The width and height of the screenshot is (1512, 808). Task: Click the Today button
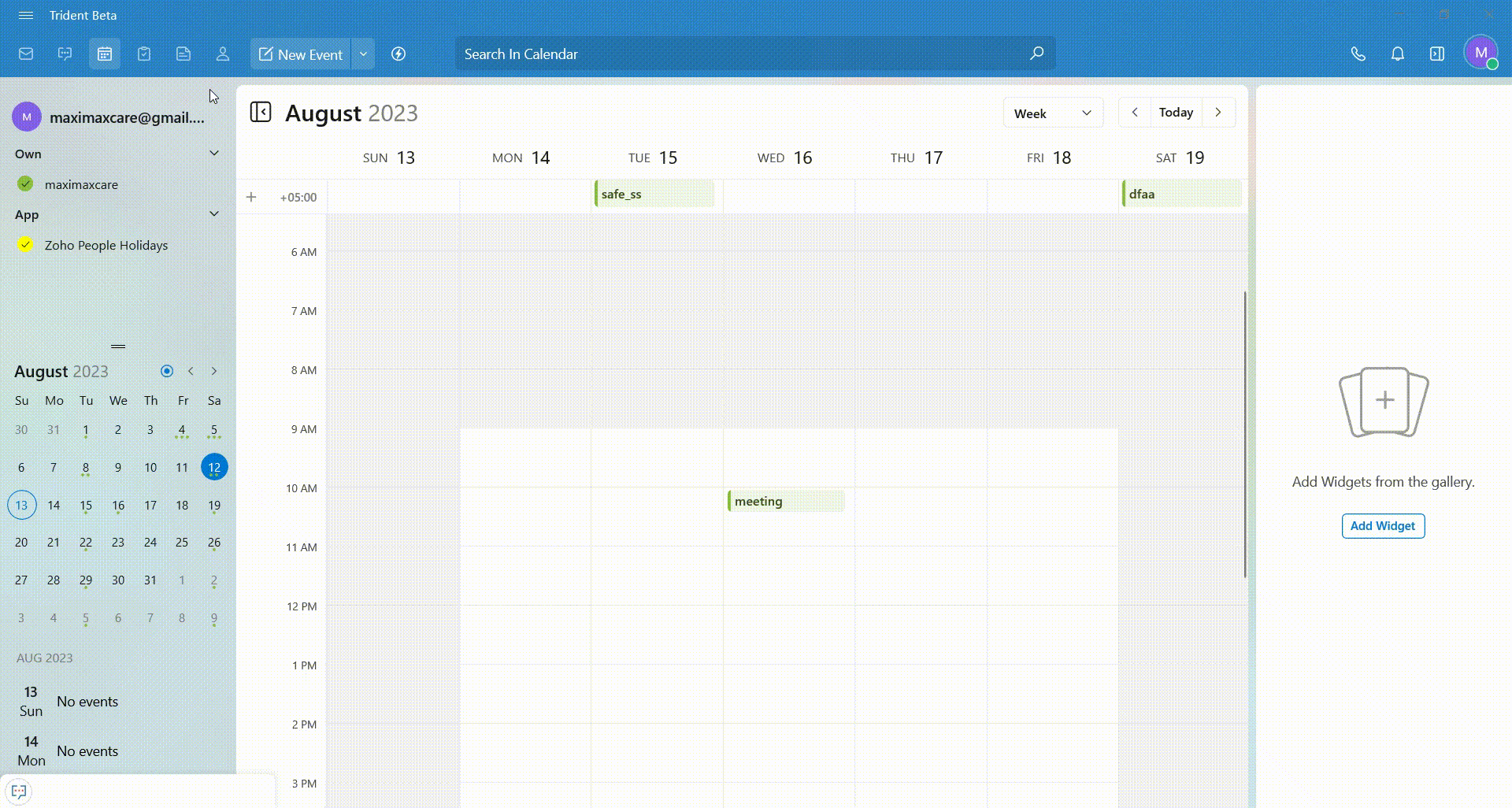[x=1176, y=113]
